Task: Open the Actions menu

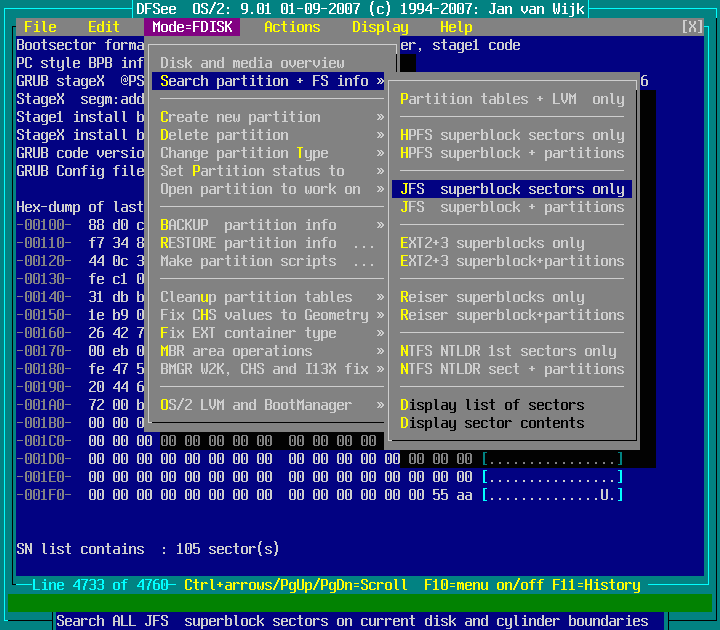Action: tap(292, 27)
